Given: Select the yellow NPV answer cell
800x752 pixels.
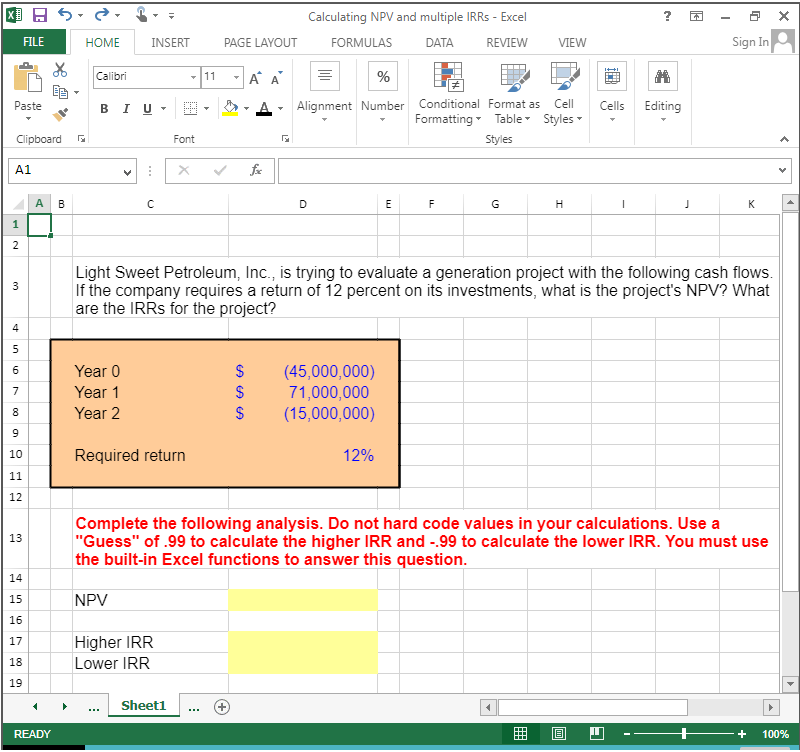Looking at the screenshot, I should coord(302,599).
